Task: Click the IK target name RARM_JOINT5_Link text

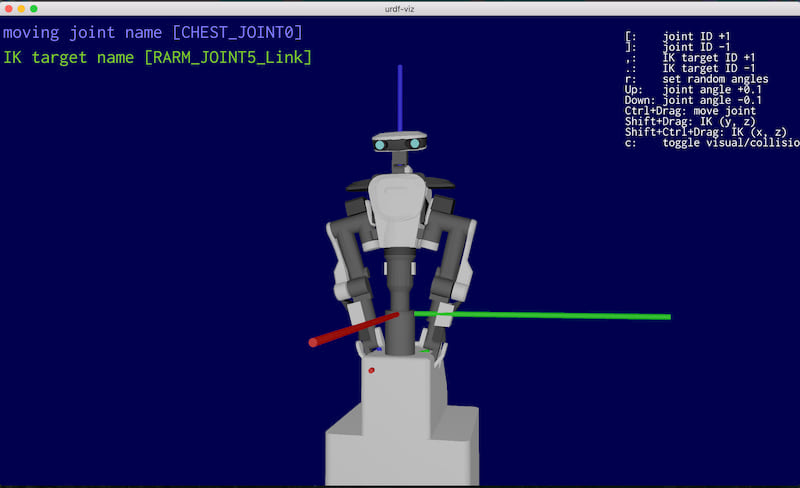Action: pyautogui.click(x=157, y=57)
